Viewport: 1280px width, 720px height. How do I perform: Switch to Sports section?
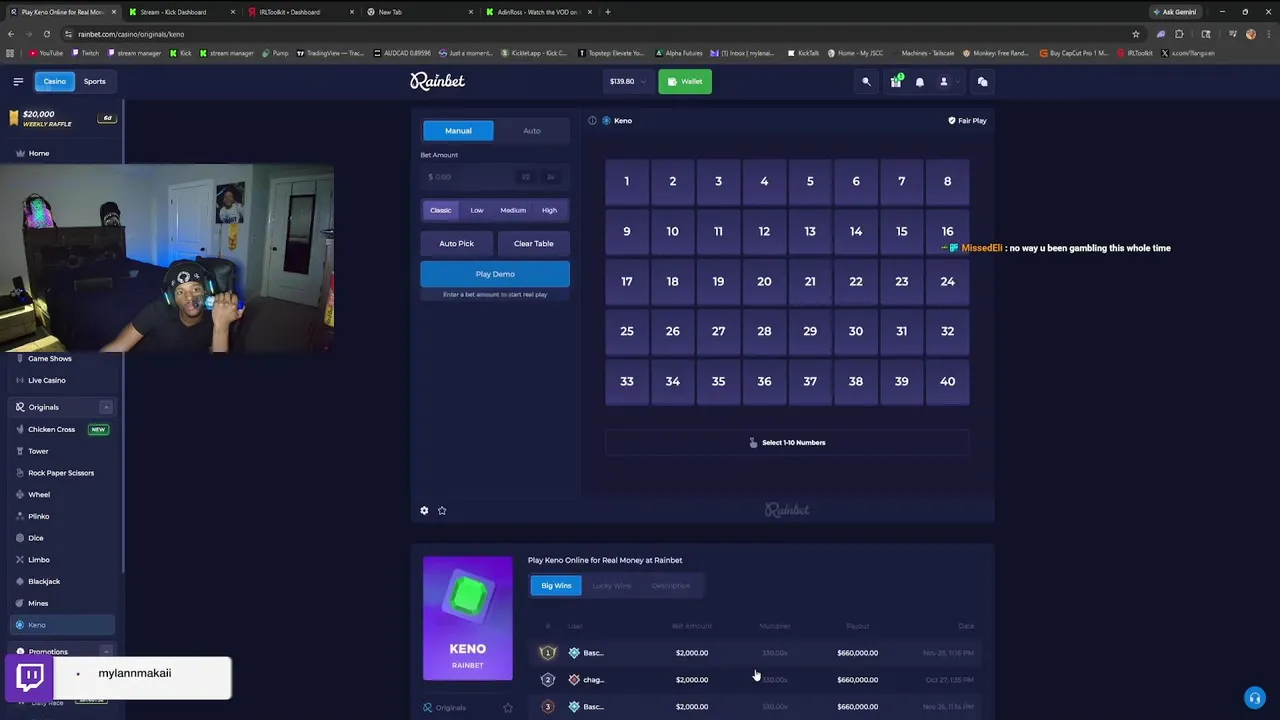coord(95,81)
